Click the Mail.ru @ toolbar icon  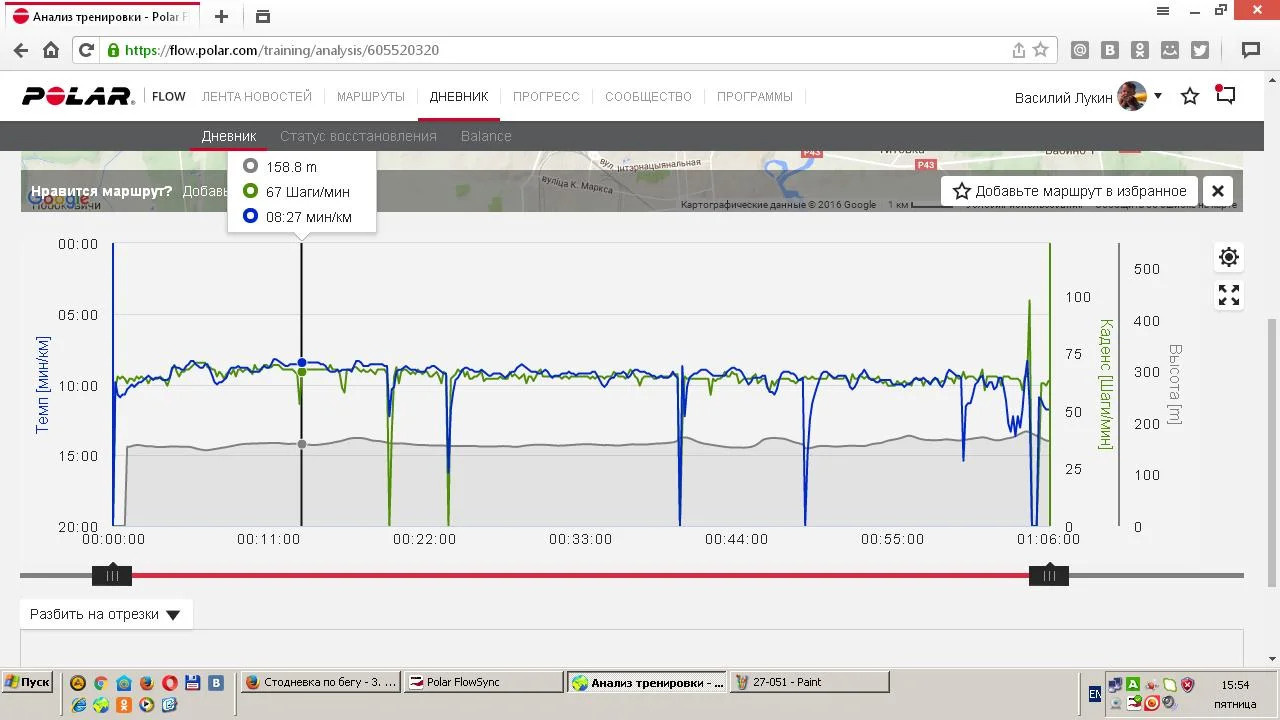click(x=1080, y=50)
